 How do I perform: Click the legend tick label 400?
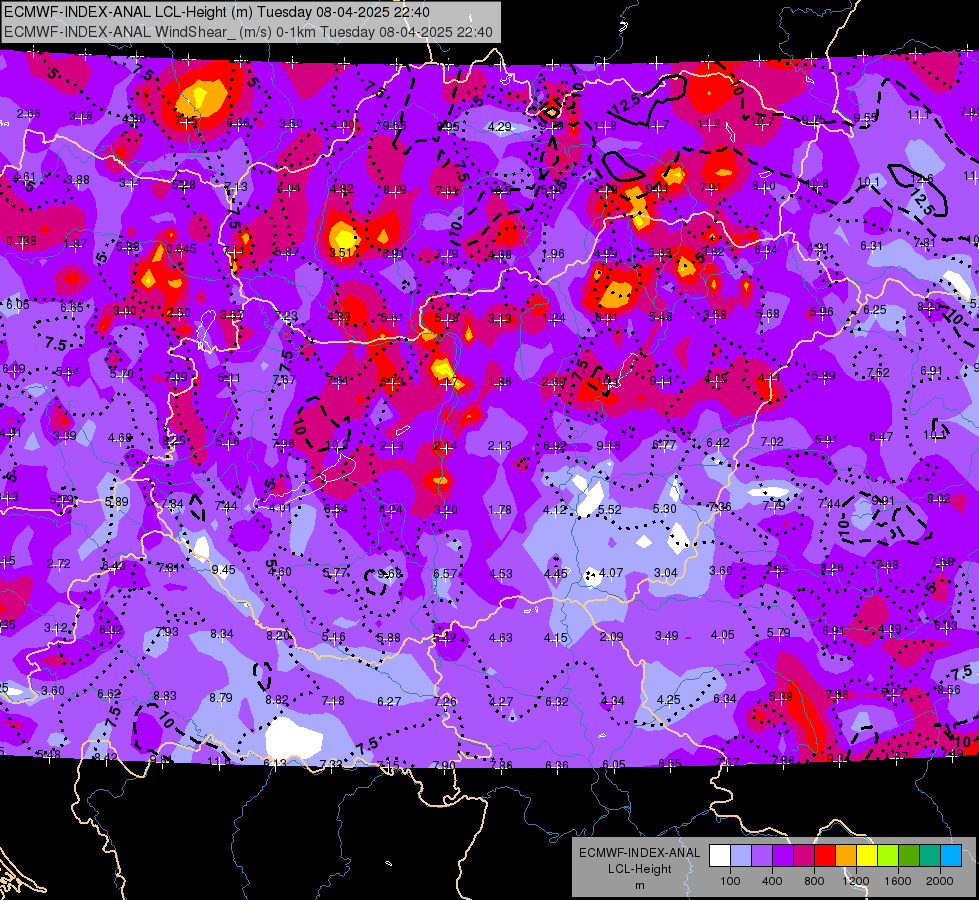coord(772,881)
